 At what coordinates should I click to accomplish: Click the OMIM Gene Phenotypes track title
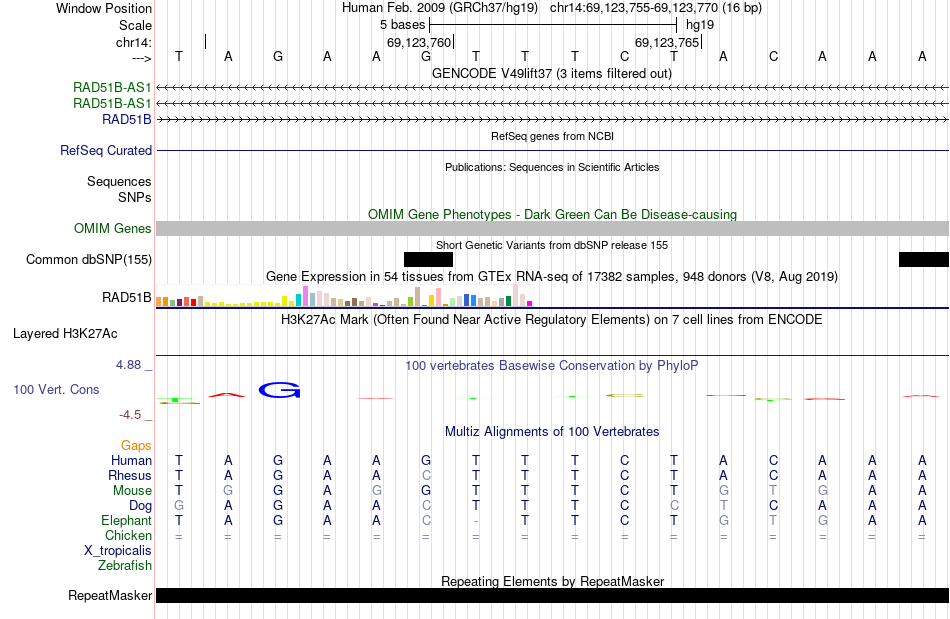coord(552,214)
